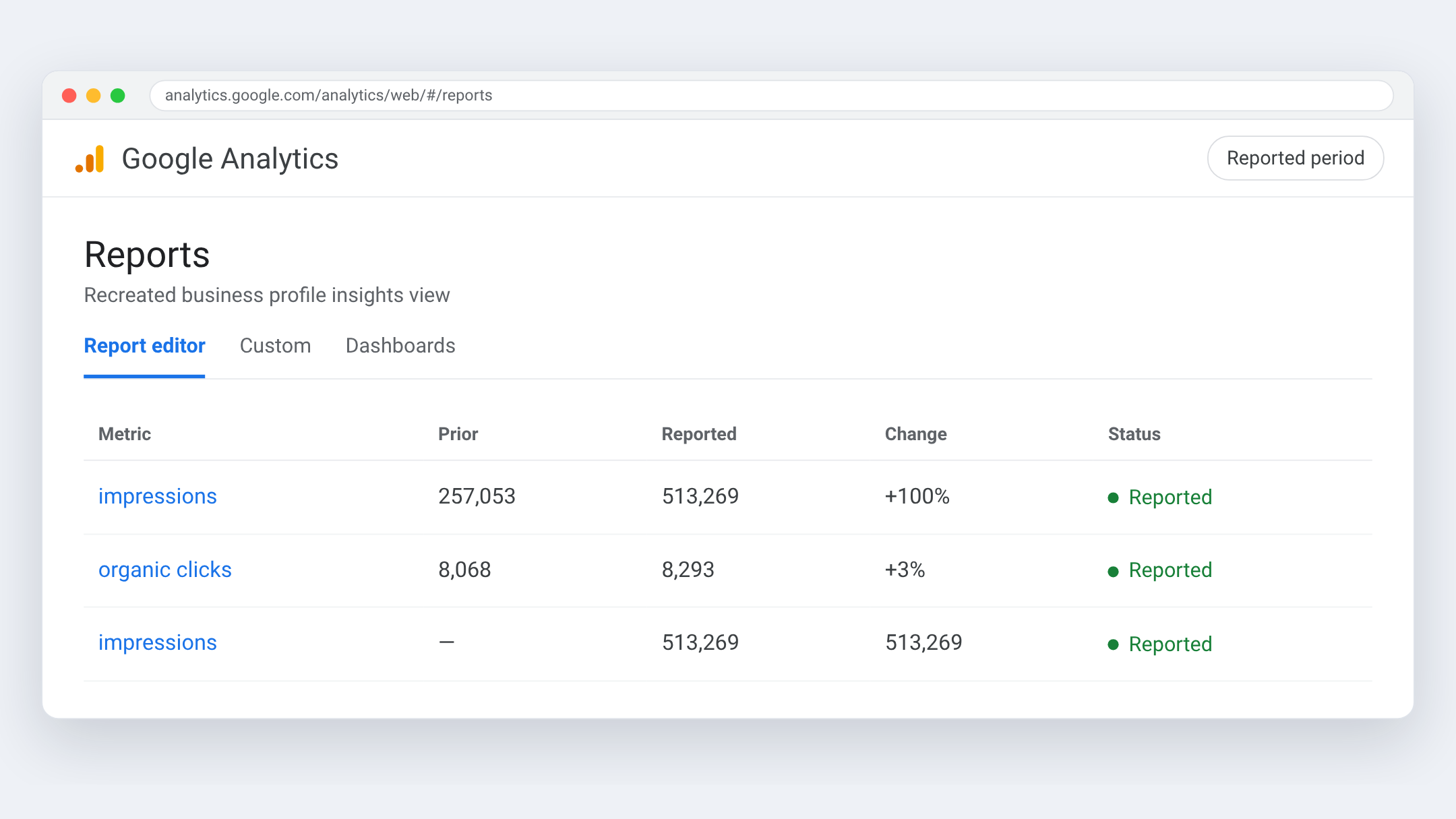The width and height of the screenshot is (1456, 819).
Task: Click the Google Analytics title text
Action: click(230, 159)
